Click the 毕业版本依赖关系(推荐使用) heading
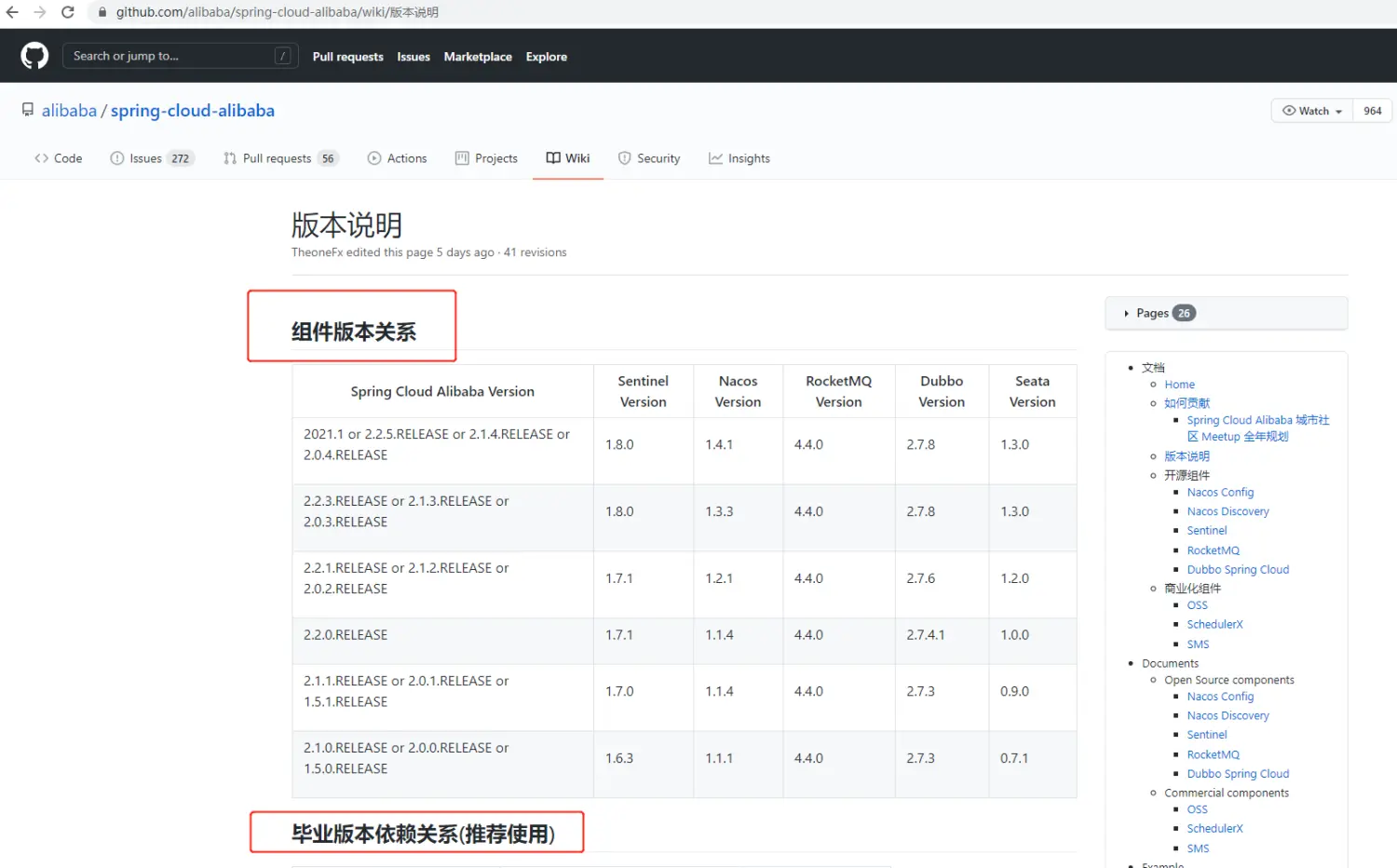This screenshot has height=868, width=1397. 423,834
